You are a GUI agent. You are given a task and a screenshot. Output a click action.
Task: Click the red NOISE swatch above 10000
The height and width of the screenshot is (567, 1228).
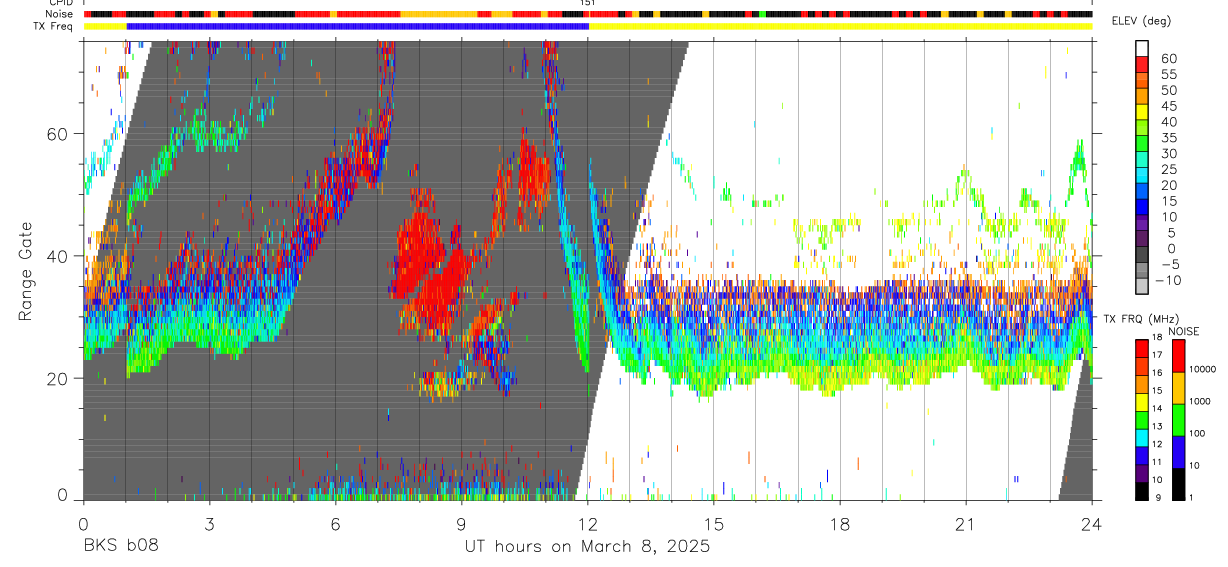[x=1178, y=355]
